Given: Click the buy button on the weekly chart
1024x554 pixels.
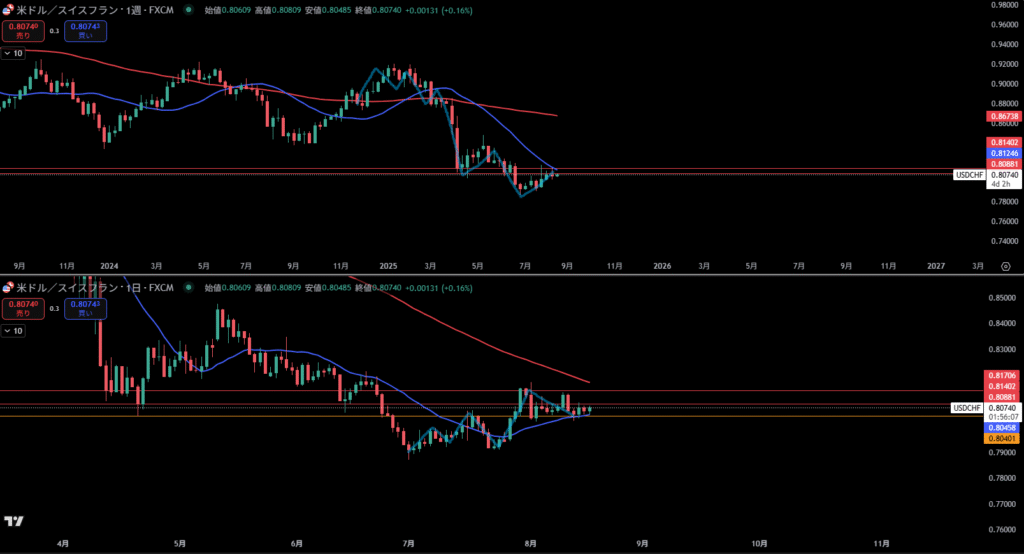Looking at the screenshot, I should [x=85, y=31].
